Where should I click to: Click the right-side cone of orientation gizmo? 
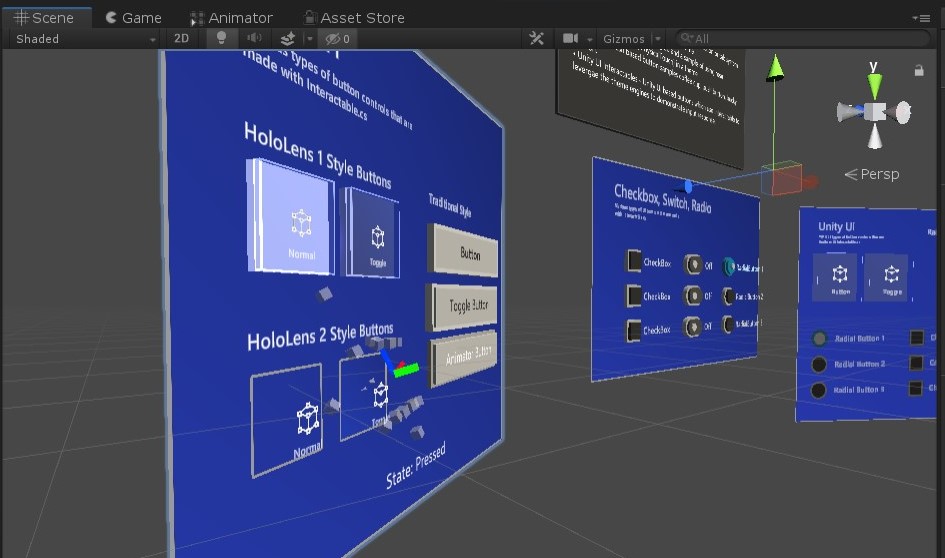pyautogui.click(x=901, y=112)
